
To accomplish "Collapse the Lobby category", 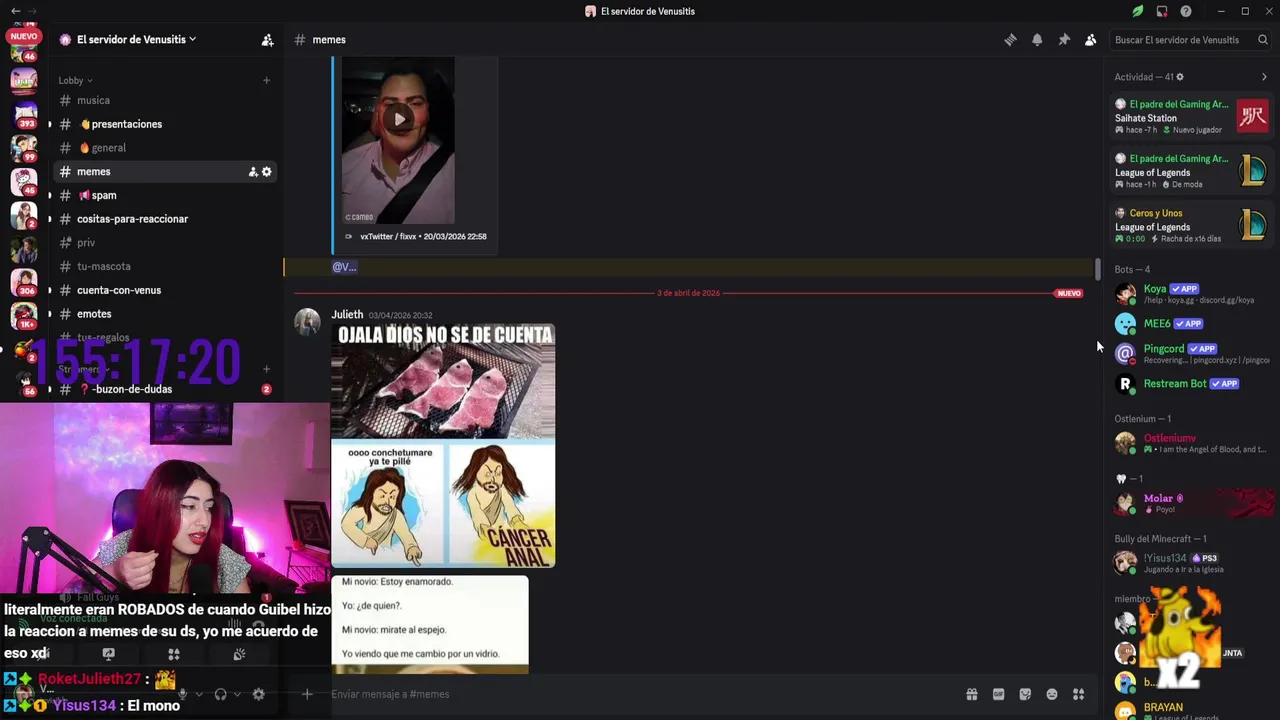I will [75, 80].
